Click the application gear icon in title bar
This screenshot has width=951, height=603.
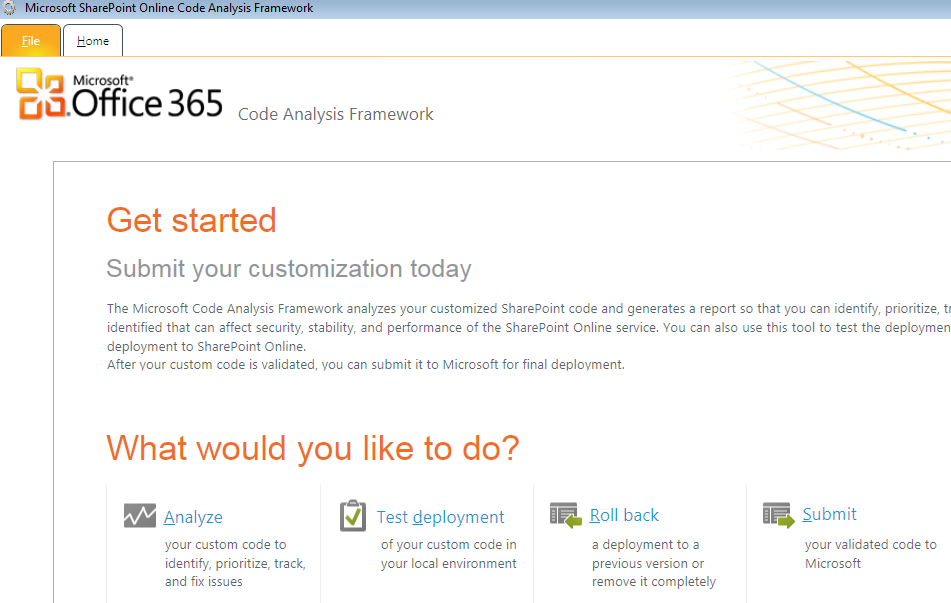pos(9,8)
